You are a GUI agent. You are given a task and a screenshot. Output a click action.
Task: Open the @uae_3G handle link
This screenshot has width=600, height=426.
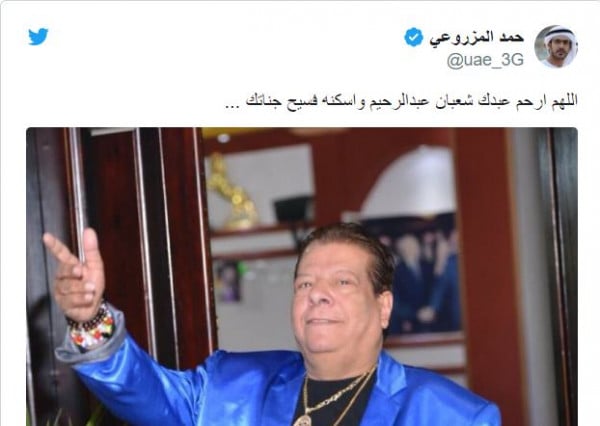485,60
